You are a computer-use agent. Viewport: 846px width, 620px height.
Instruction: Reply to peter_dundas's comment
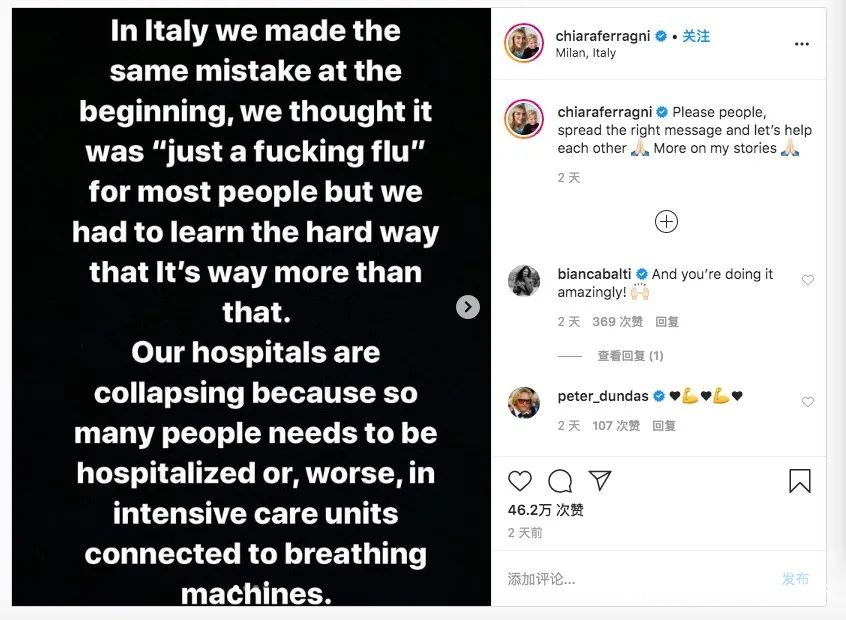[x=664, y=426]
